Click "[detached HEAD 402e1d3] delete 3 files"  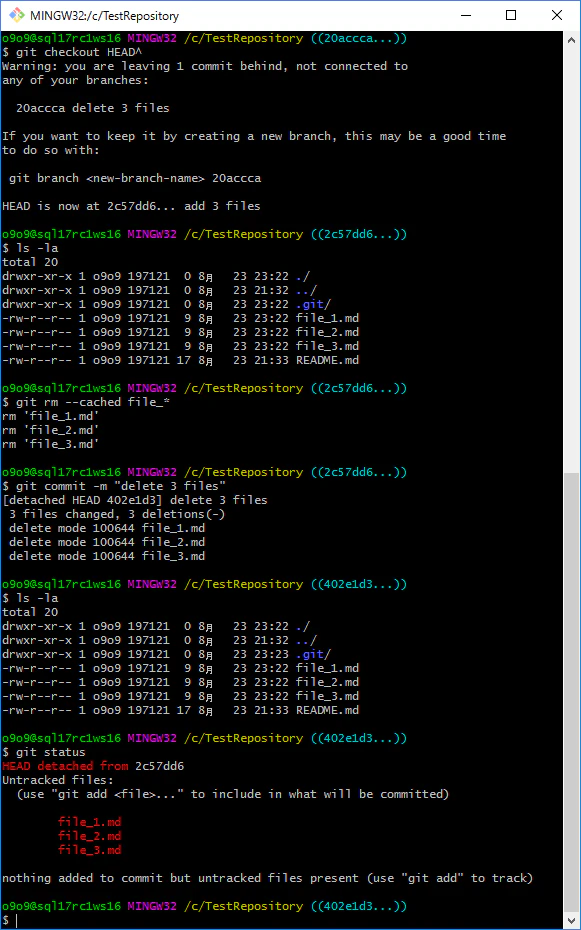coord(135,500)
